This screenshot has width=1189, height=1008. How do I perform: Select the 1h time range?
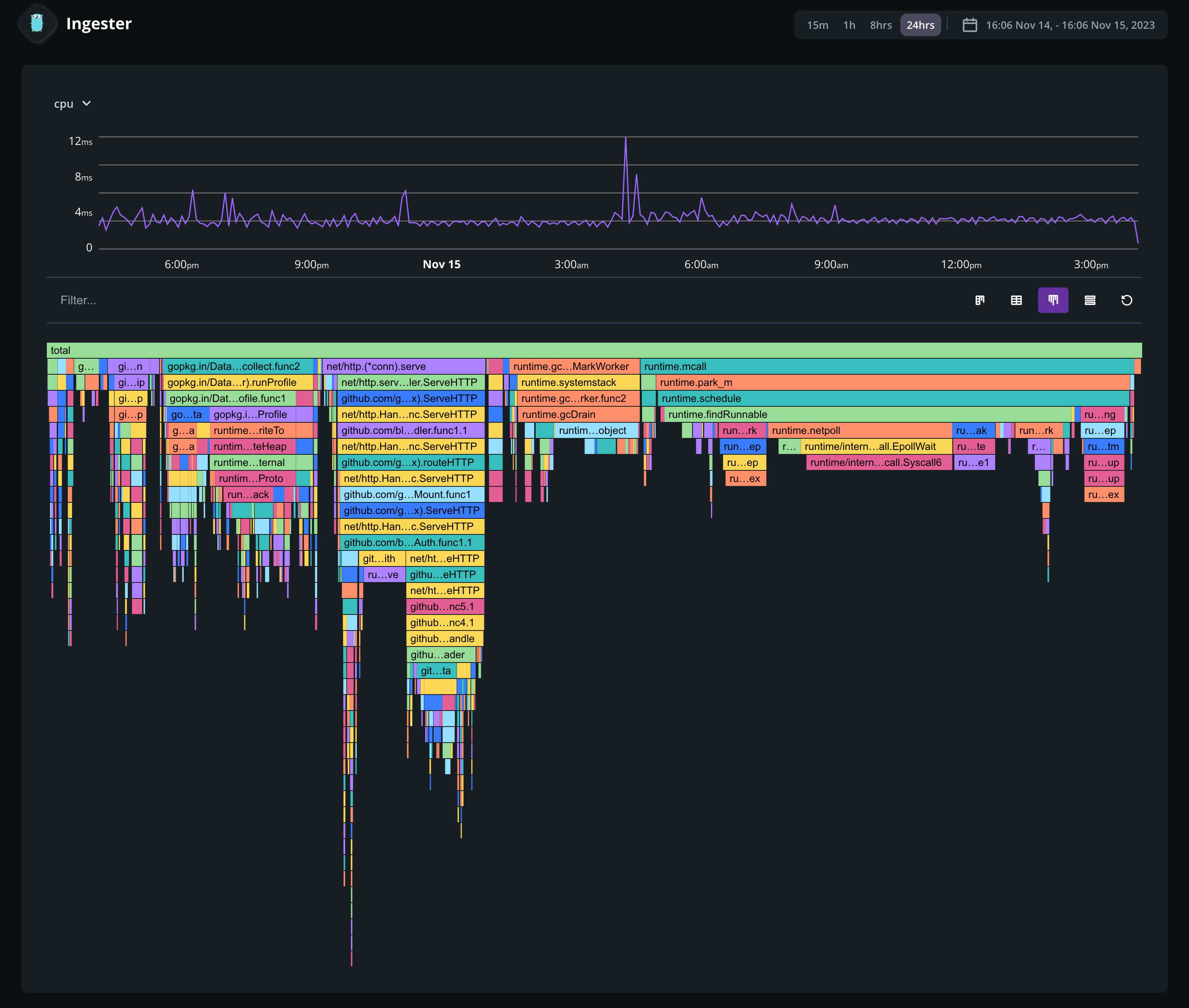[x=849, y=25]
